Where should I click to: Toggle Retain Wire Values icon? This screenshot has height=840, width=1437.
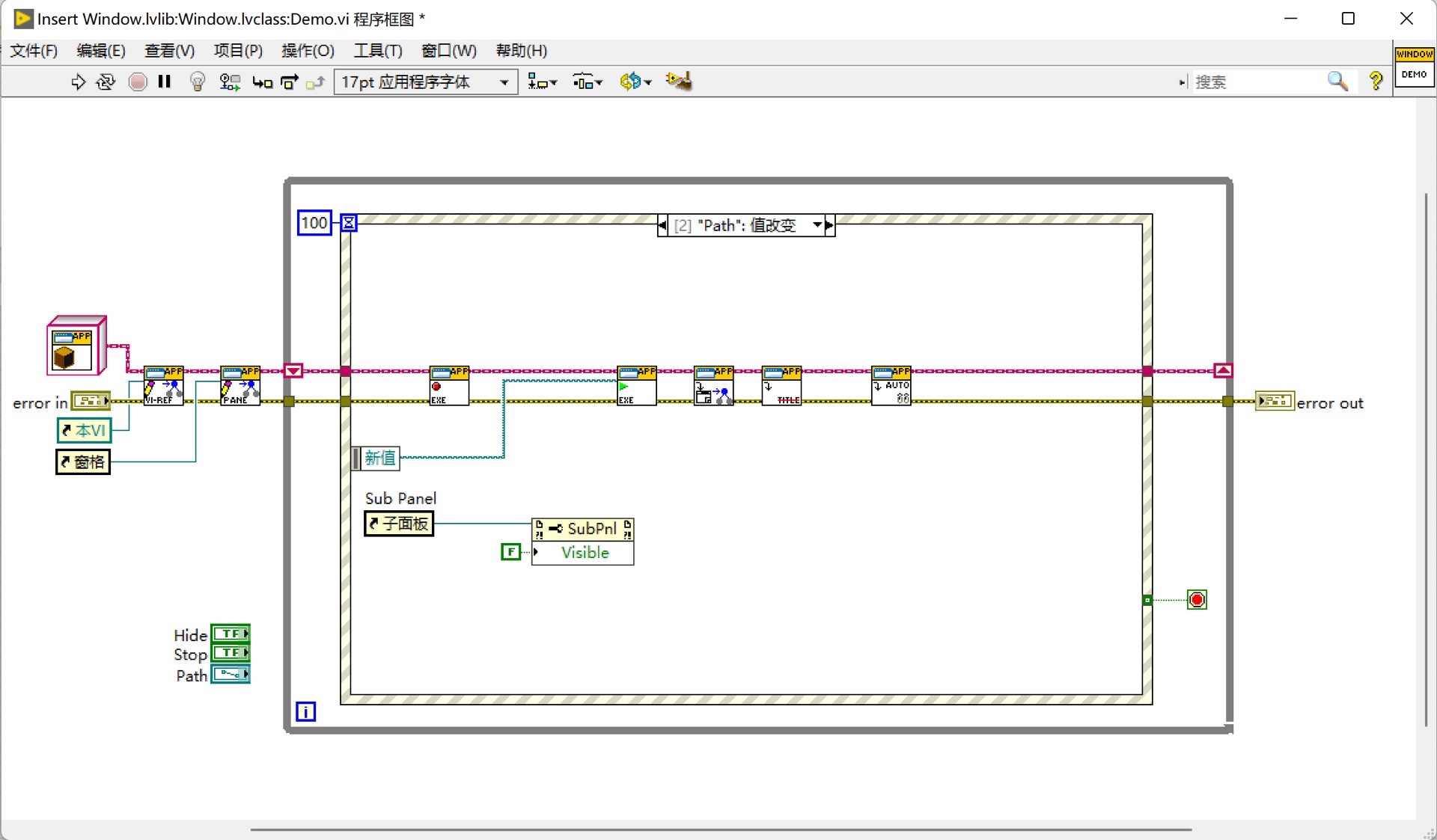tap(229, 82)
